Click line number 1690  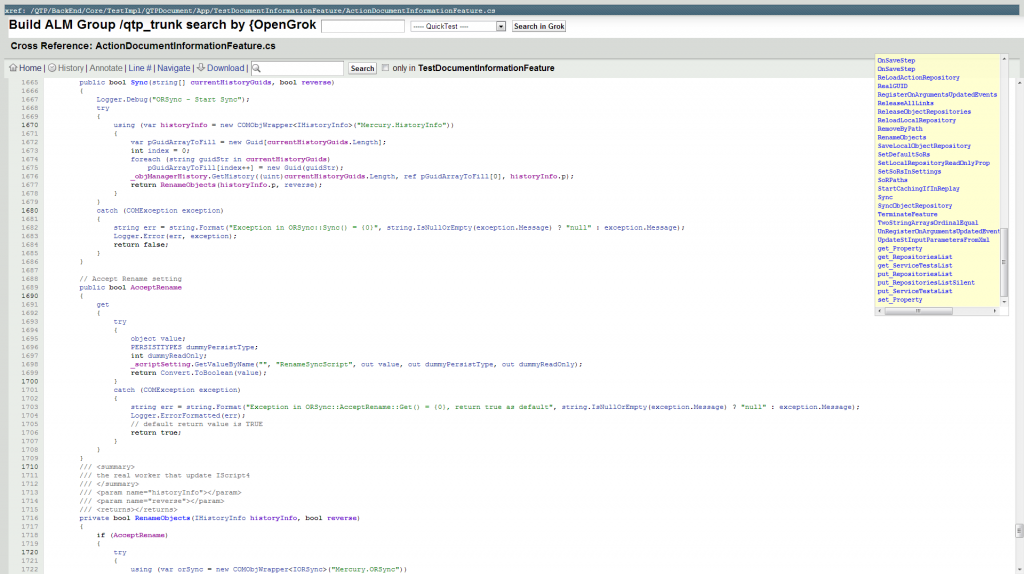point(29,296)
